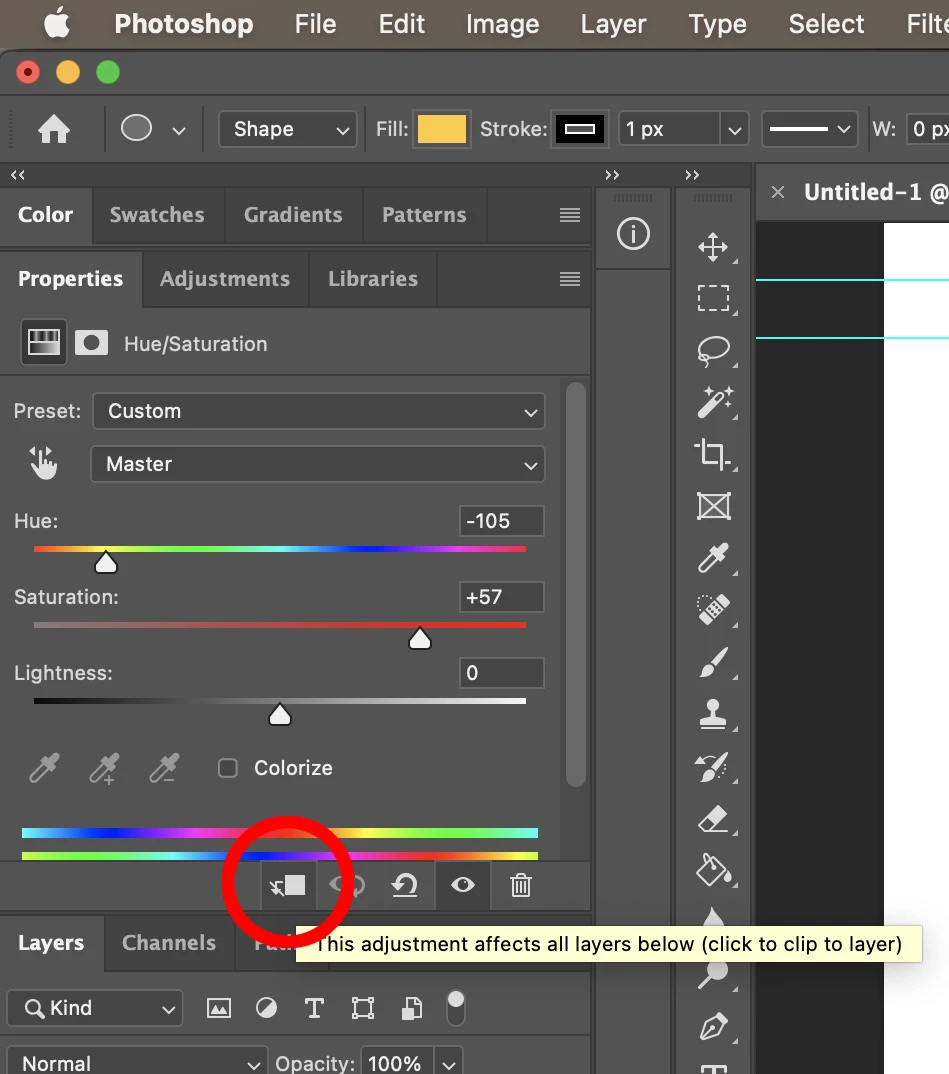Click the adjustment icon beside the mask icon

click(x=44, y=342)
